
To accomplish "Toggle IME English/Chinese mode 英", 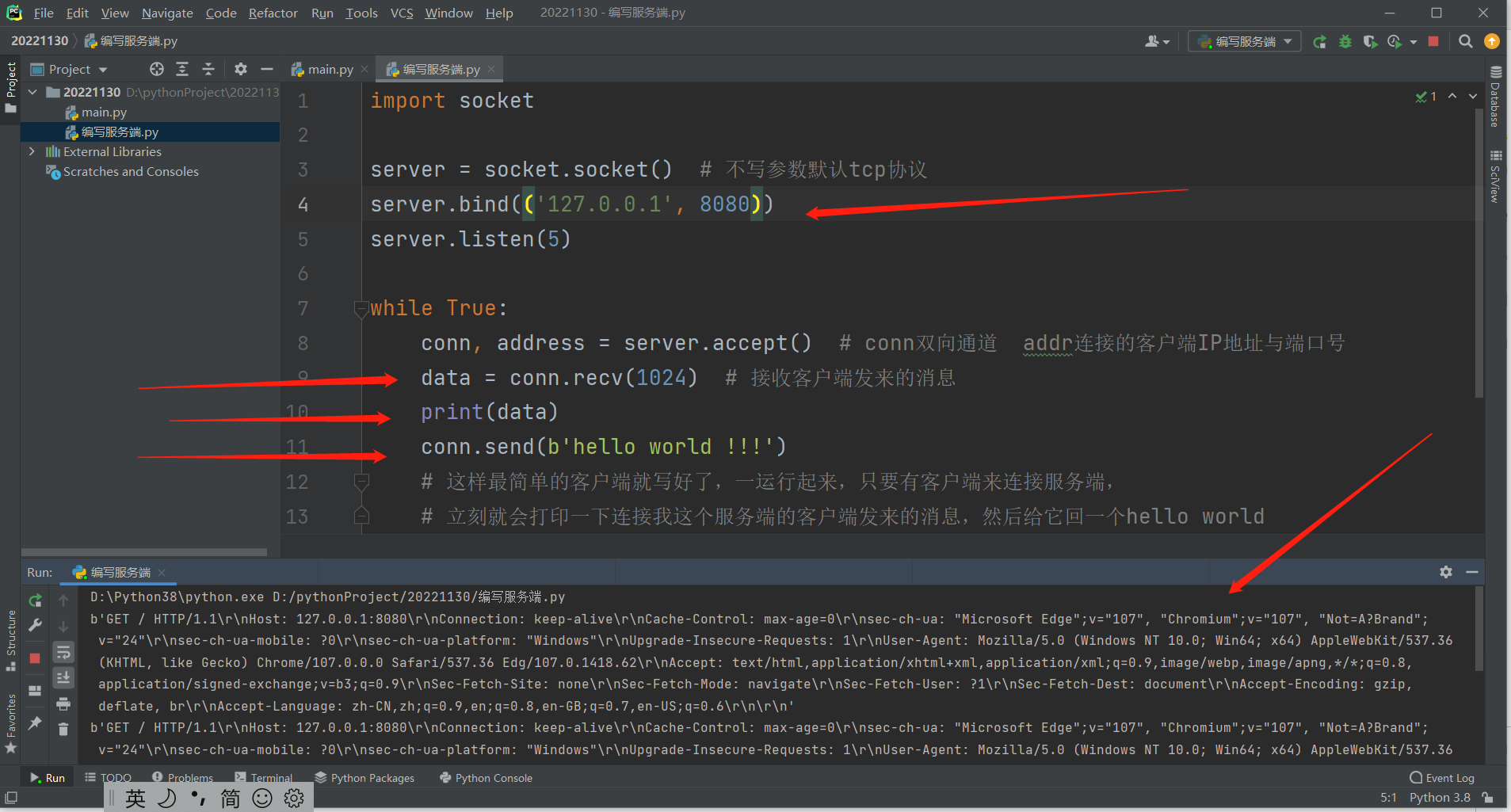I will coord(135,798).
